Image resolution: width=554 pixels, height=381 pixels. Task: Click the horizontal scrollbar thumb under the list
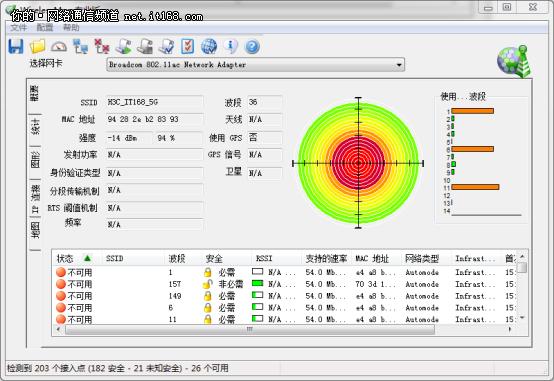click(x=250, y=329)
